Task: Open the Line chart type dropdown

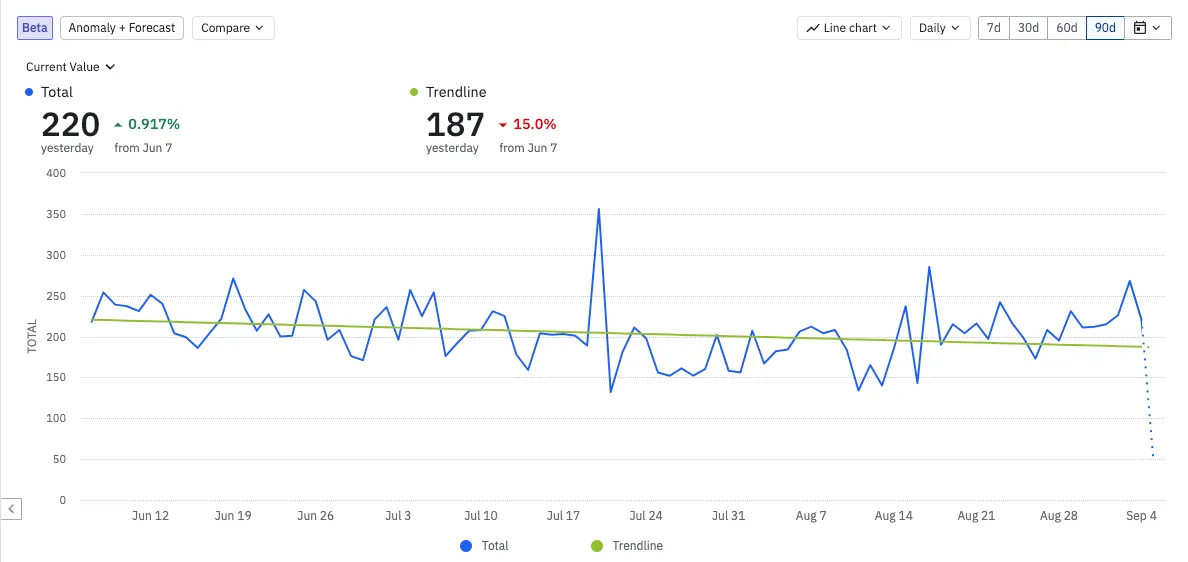Action: point(849,28)
